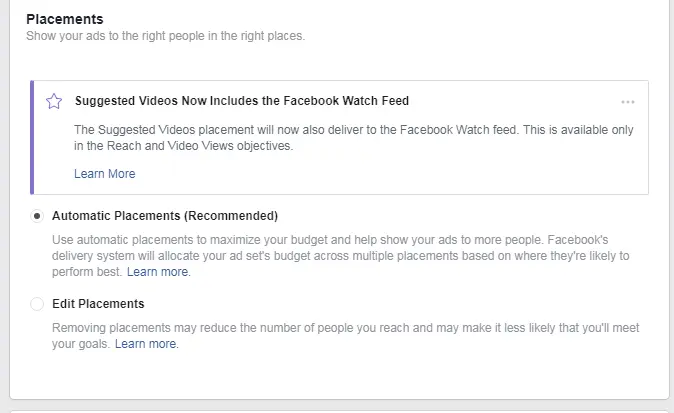Click the Suggested Videos notice headline
This screenshot has height=413, width=674.
point(241,101)
